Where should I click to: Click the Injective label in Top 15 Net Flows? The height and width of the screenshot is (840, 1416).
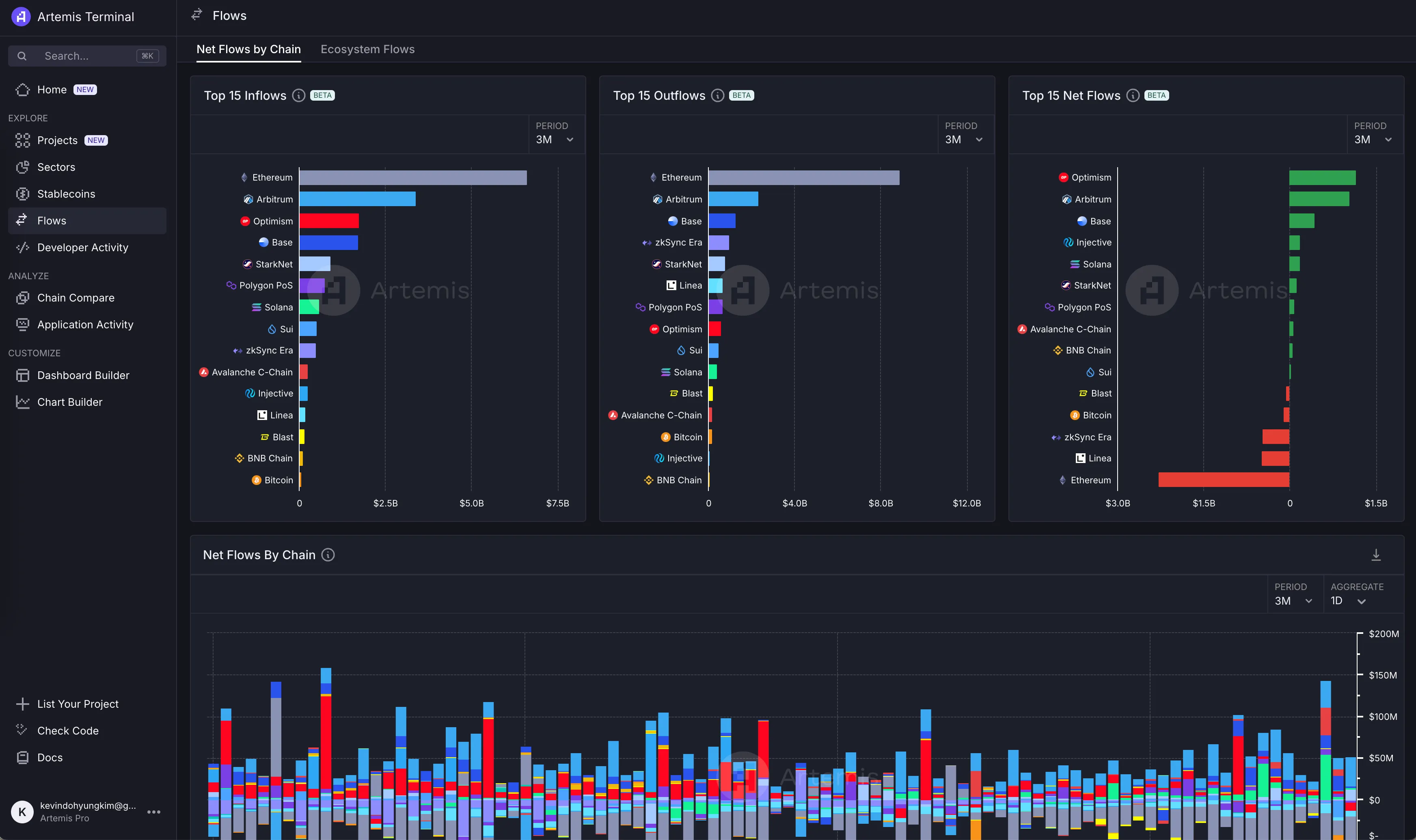pos(1093,242)
